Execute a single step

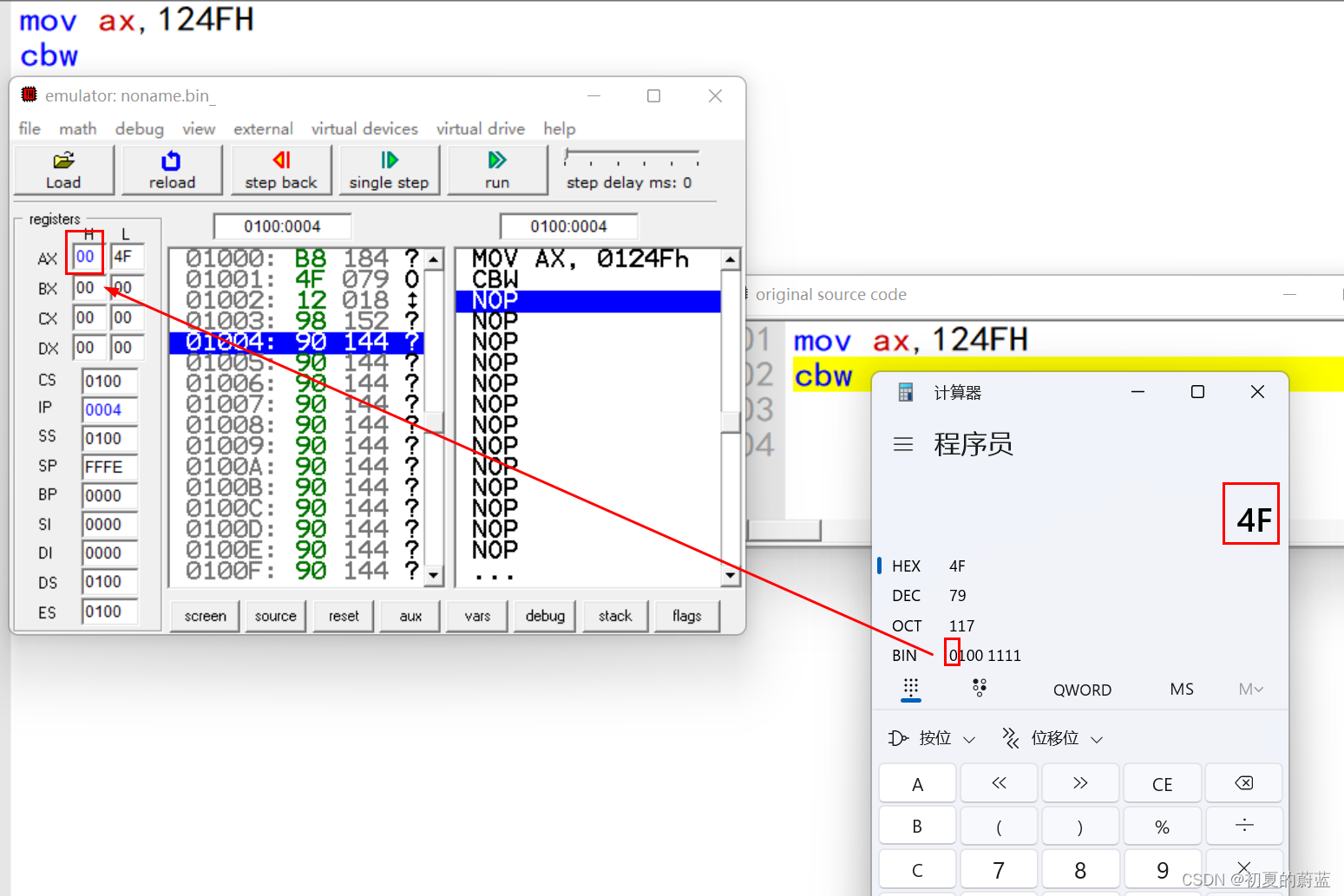tap(389, 169)
